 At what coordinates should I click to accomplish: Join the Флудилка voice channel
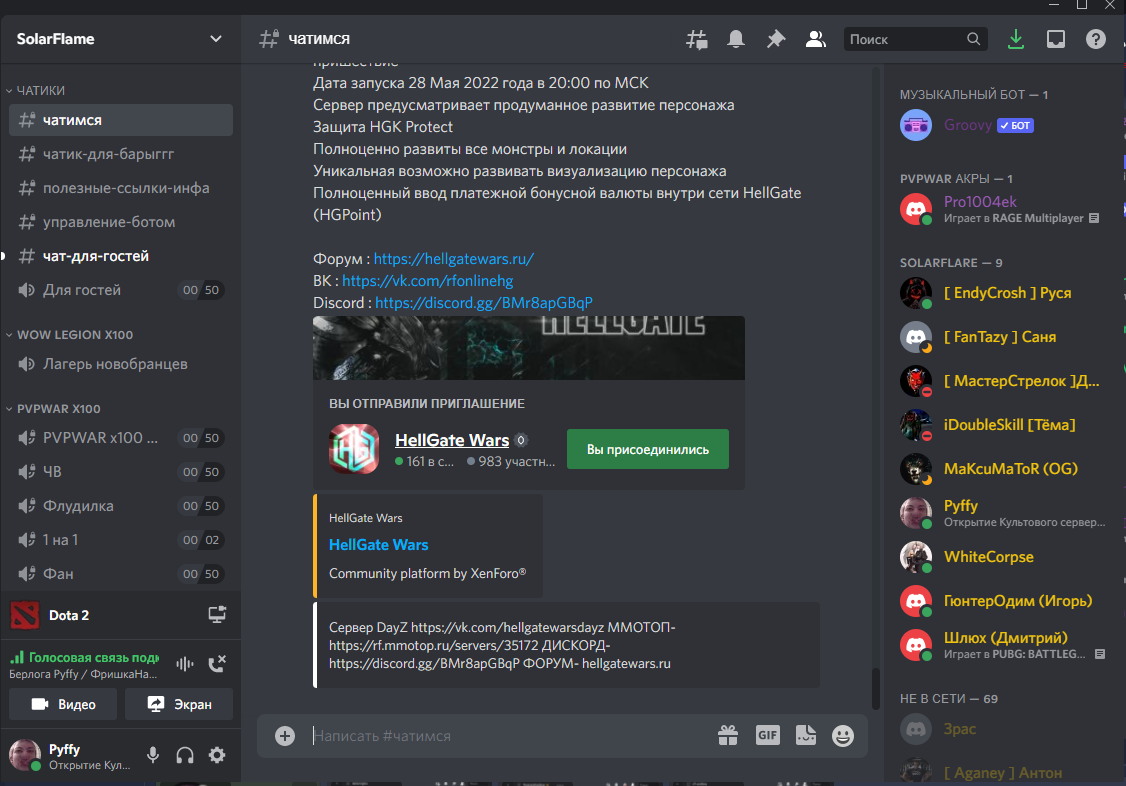(121, 506)
